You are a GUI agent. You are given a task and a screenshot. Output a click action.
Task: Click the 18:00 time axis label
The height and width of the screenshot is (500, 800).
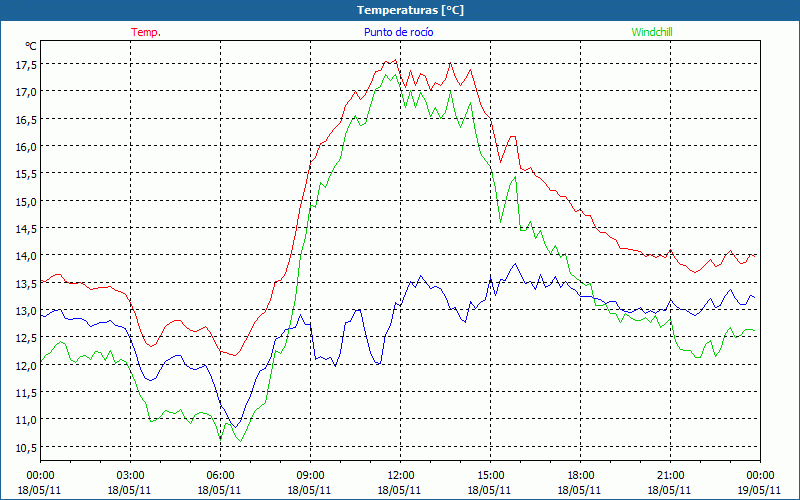point(580,476)
